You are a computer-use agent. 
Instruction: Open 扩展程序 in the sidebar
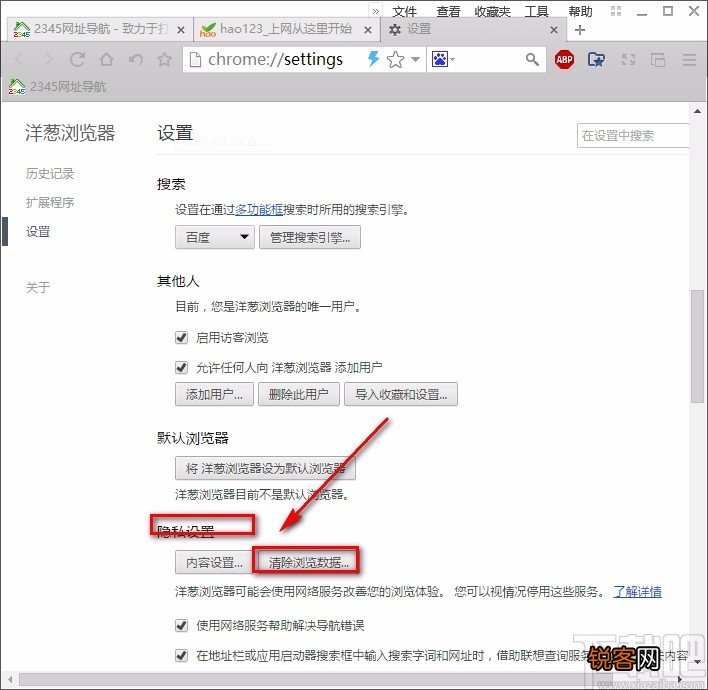click(50, 202)
